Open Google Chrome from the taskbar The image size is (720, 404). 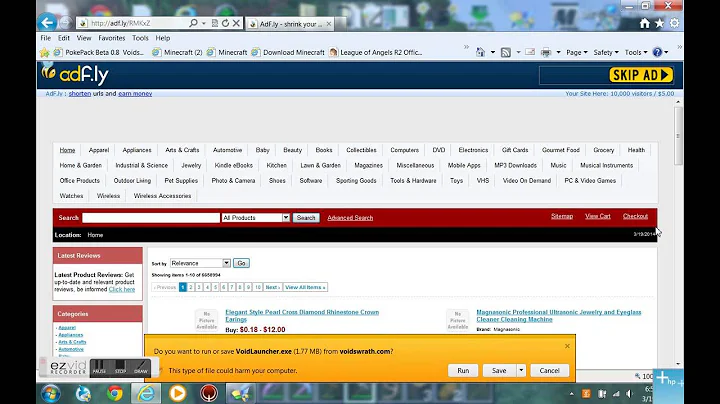(x=115, y=393)
